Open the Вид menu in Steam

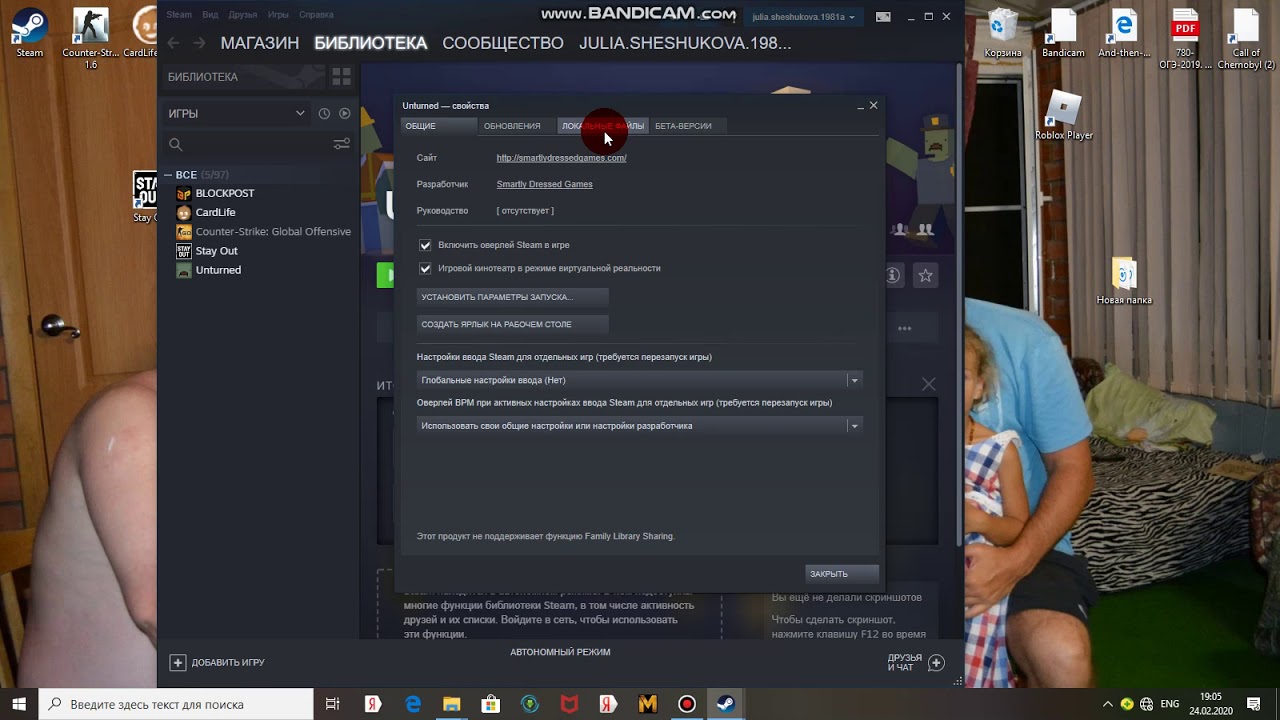210,15
